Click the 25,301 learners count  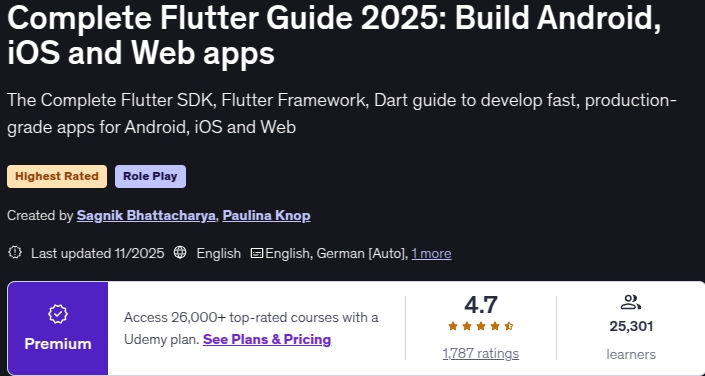click(631, 326)
